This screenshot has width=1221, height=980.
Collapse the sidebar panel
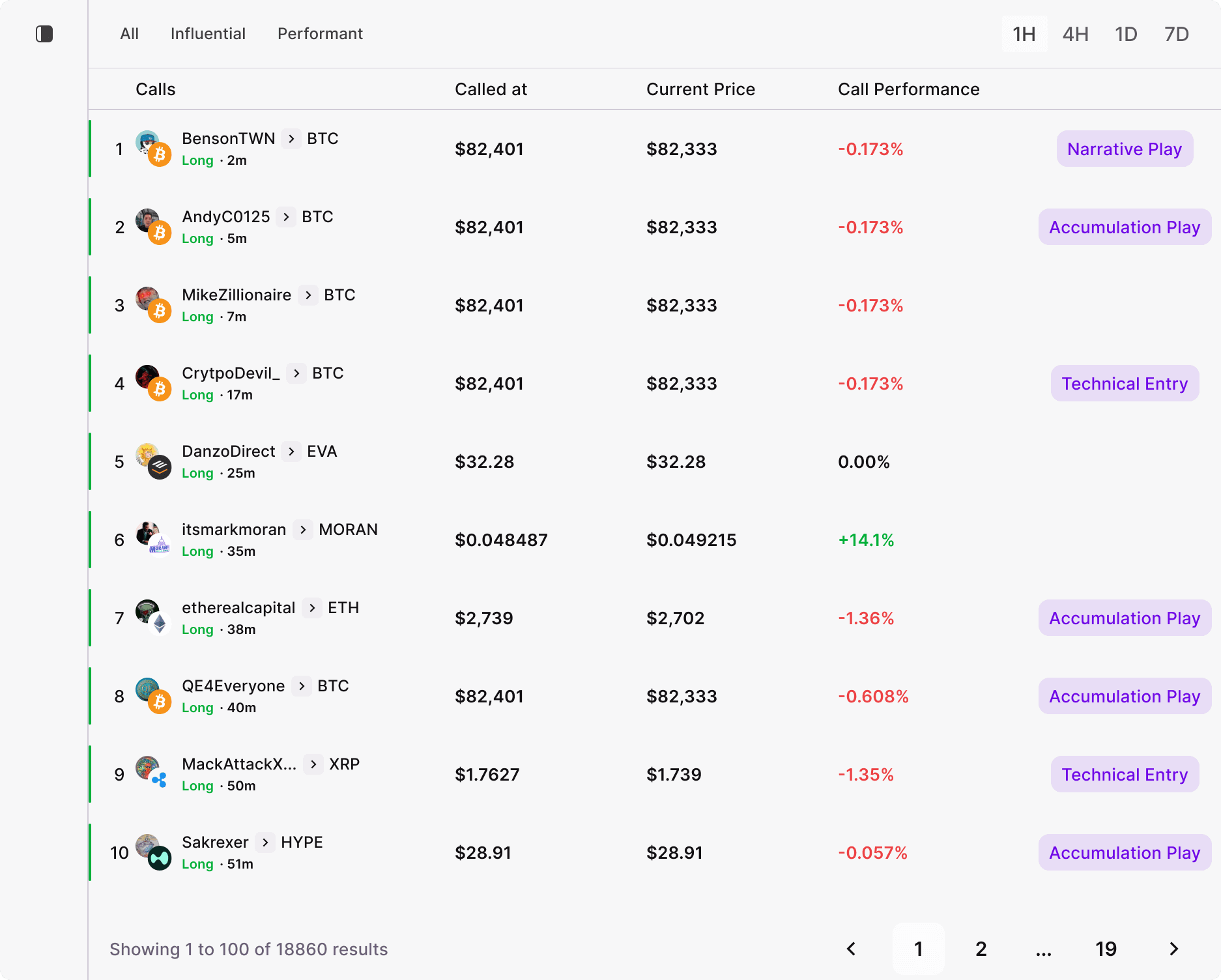pyautogui.click(x=45, y=35)
